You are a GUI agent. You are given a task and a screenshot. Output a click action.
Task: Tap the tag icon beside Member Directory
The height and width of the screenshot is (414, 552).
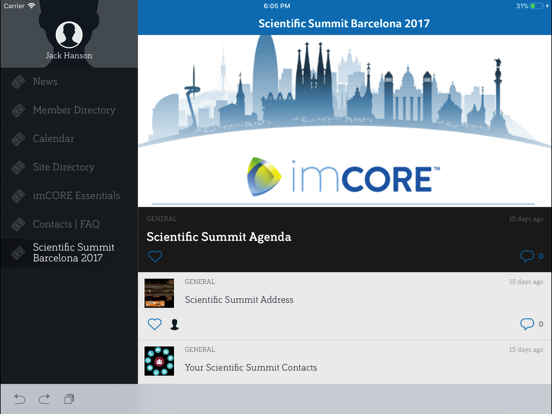click(x=18, y=110)
